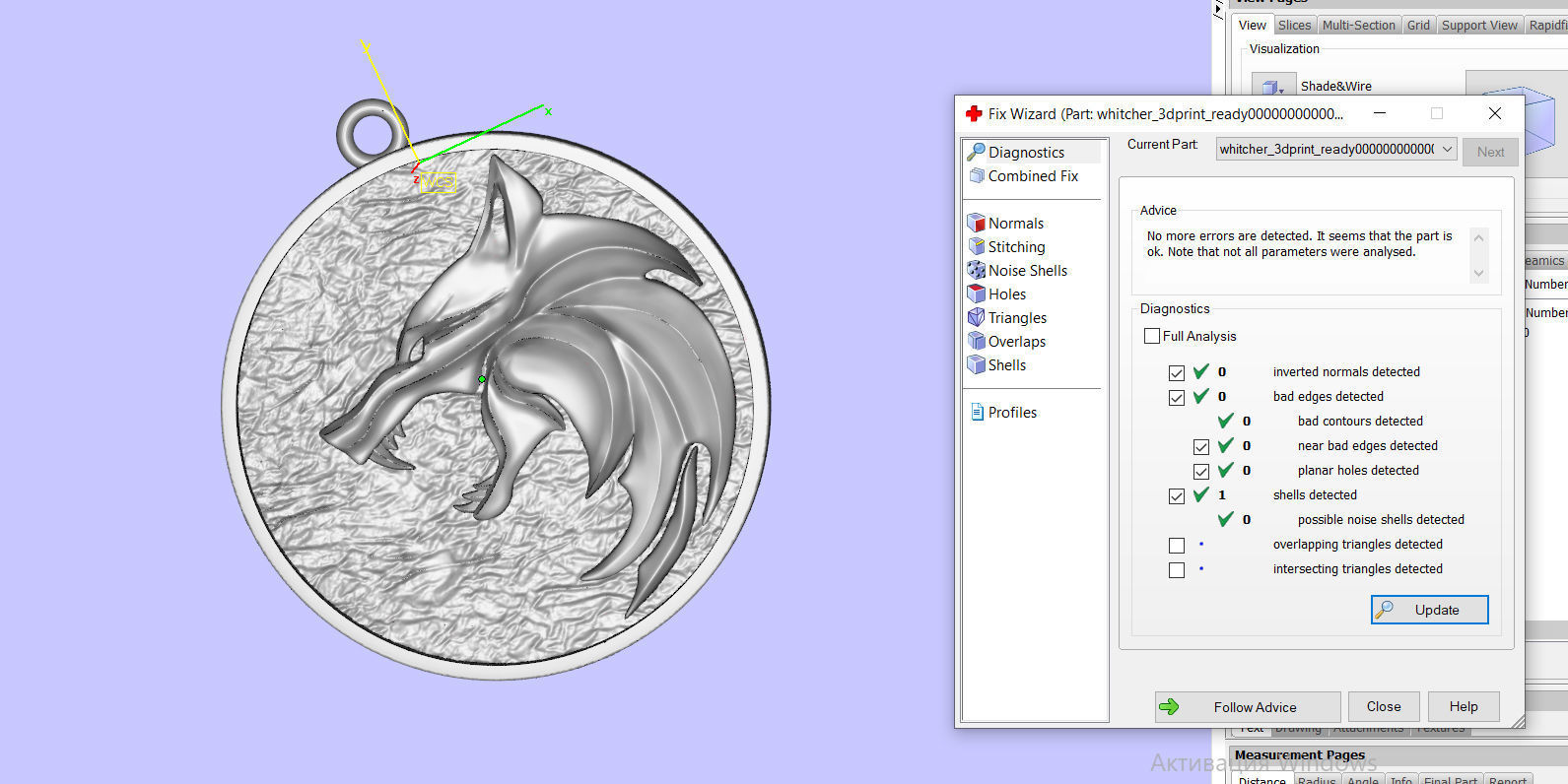Enable the Full Analysis checkbox
The image size is (1568, 784).
point(1152,336)
